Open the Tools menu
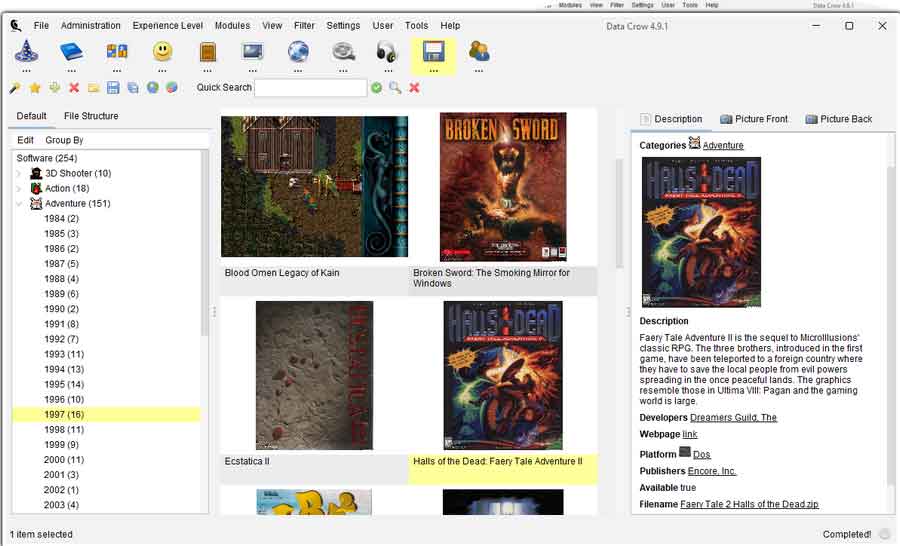The image size is (900, 546). [x=416, y=26]
